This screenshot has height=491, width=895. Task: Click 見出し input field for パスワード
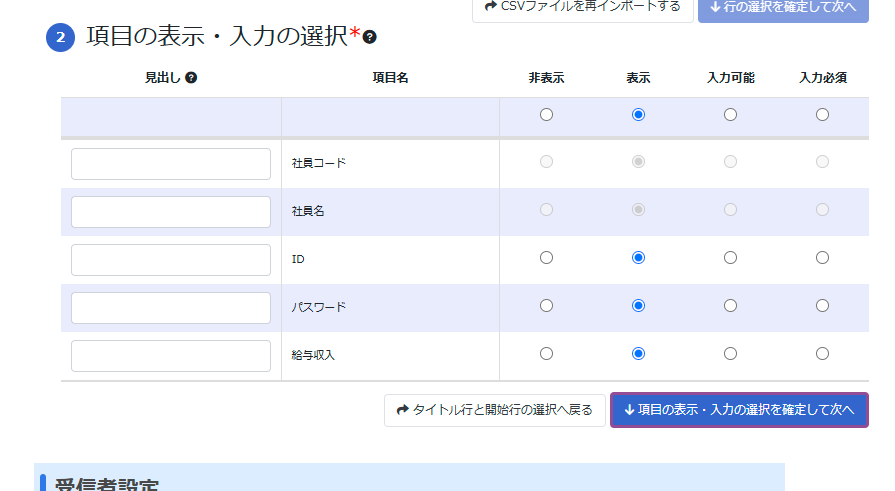[171, 308]
